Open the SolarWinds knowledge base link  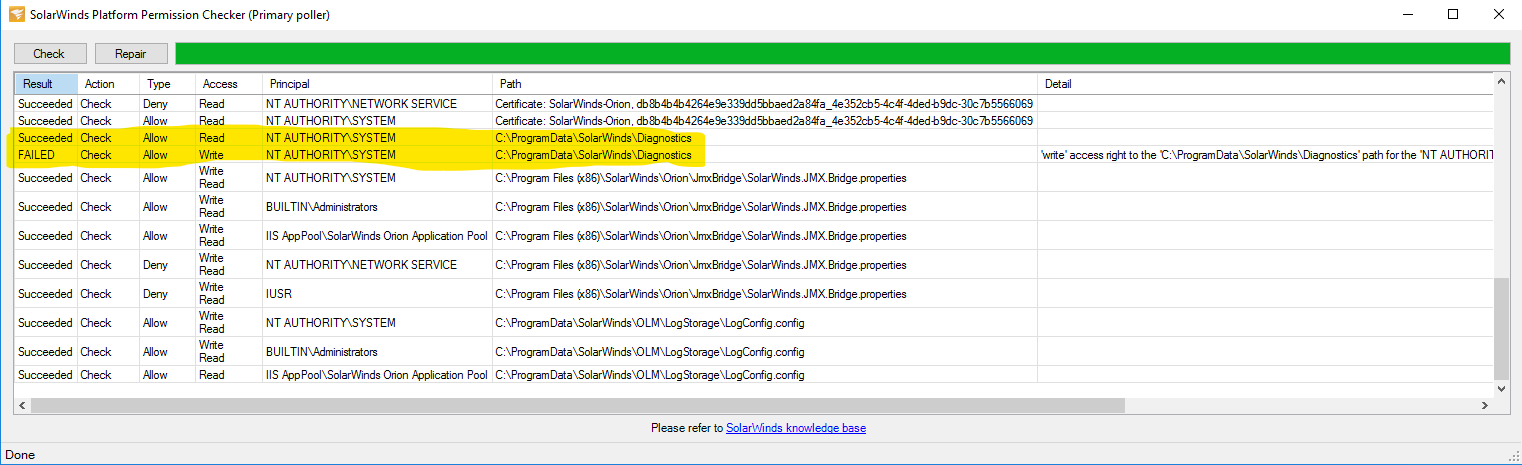click(796, 428)
